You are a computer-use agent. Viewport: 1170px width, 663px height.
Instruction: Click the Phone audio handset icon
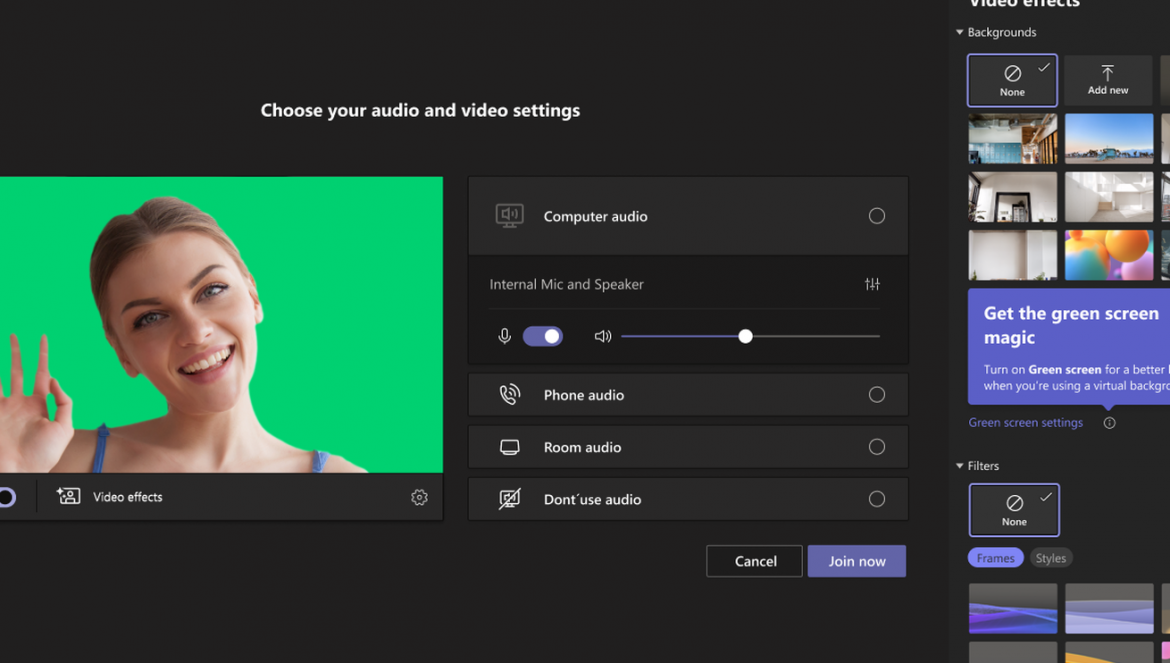coord(510,395)
